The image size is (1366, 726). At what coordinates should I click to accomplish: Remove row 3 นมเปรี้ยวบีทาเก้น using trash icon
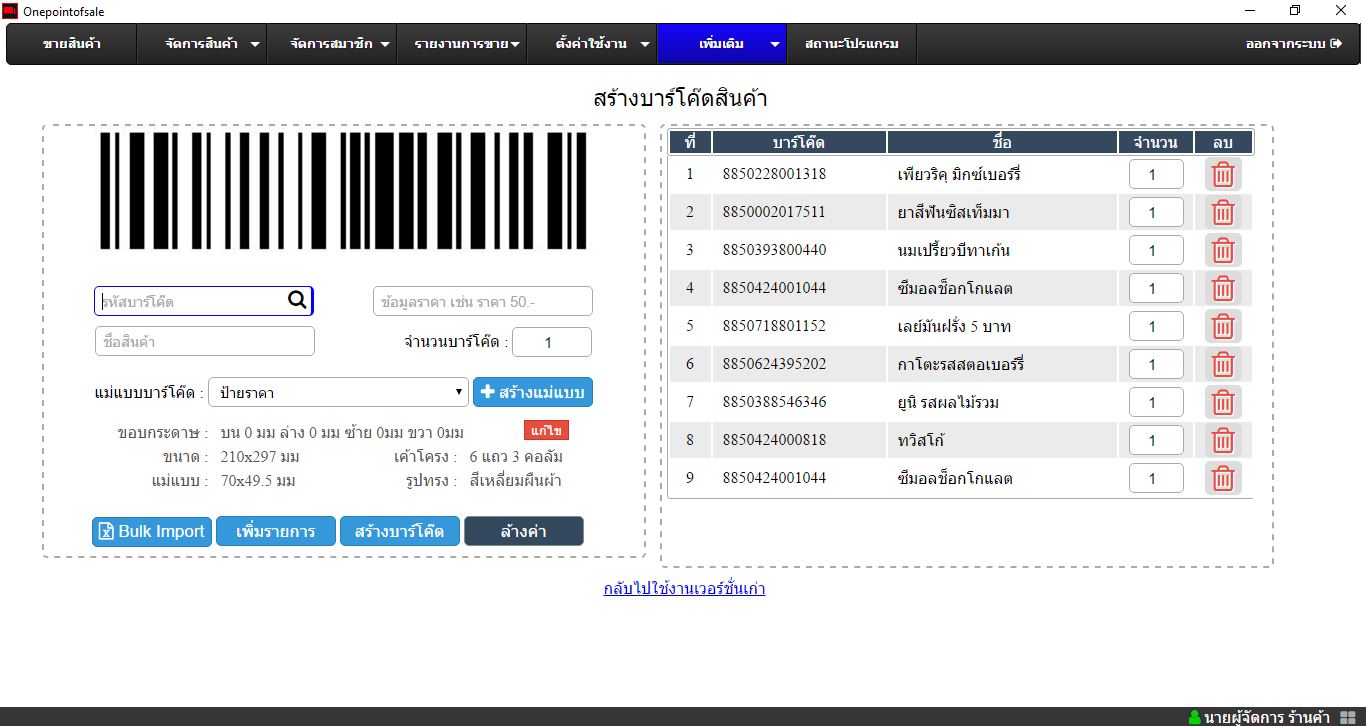point(1222,250)
